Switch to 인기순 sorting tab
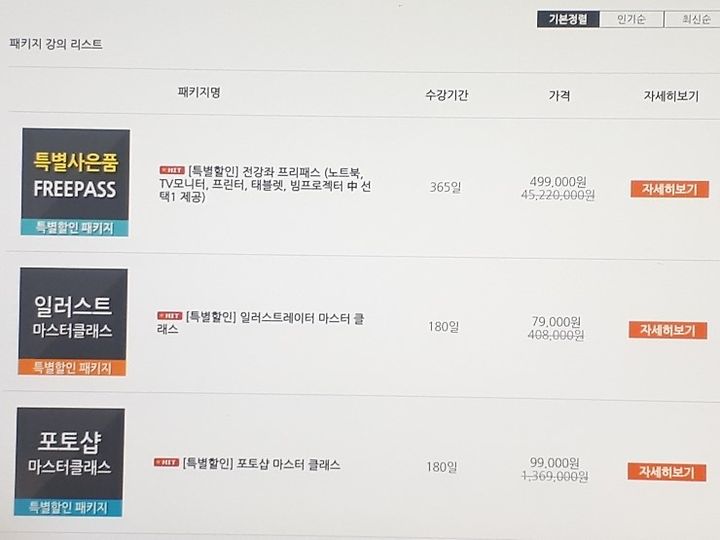The height and width of the screenshot is (540, 720). [631, 19]
